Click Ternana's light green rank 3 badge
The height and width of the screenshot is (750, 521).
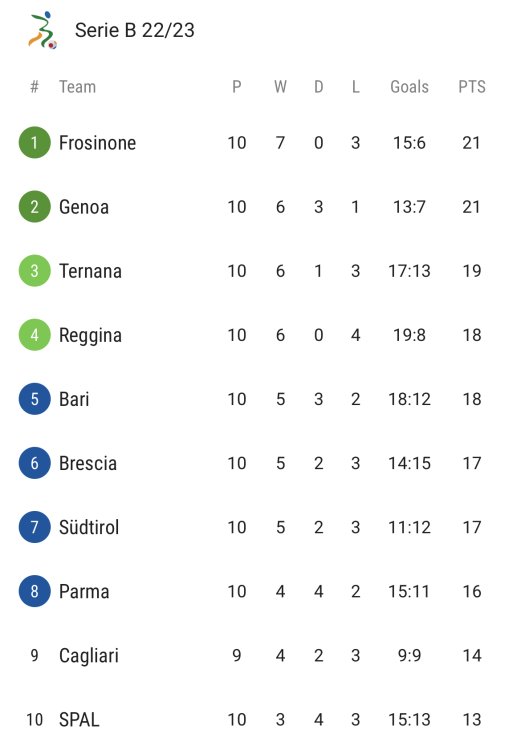coord(34,271)
